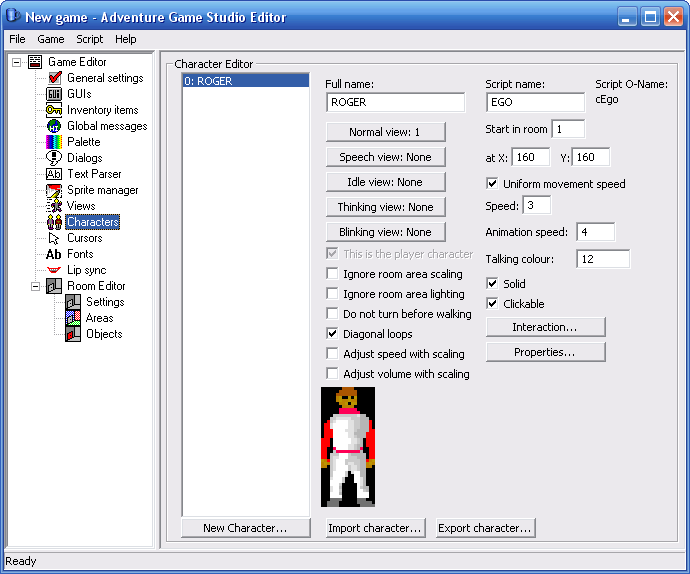Click the Lip sync red lips icon
This screenshot has height=574, width=690.
coord(54,270)
